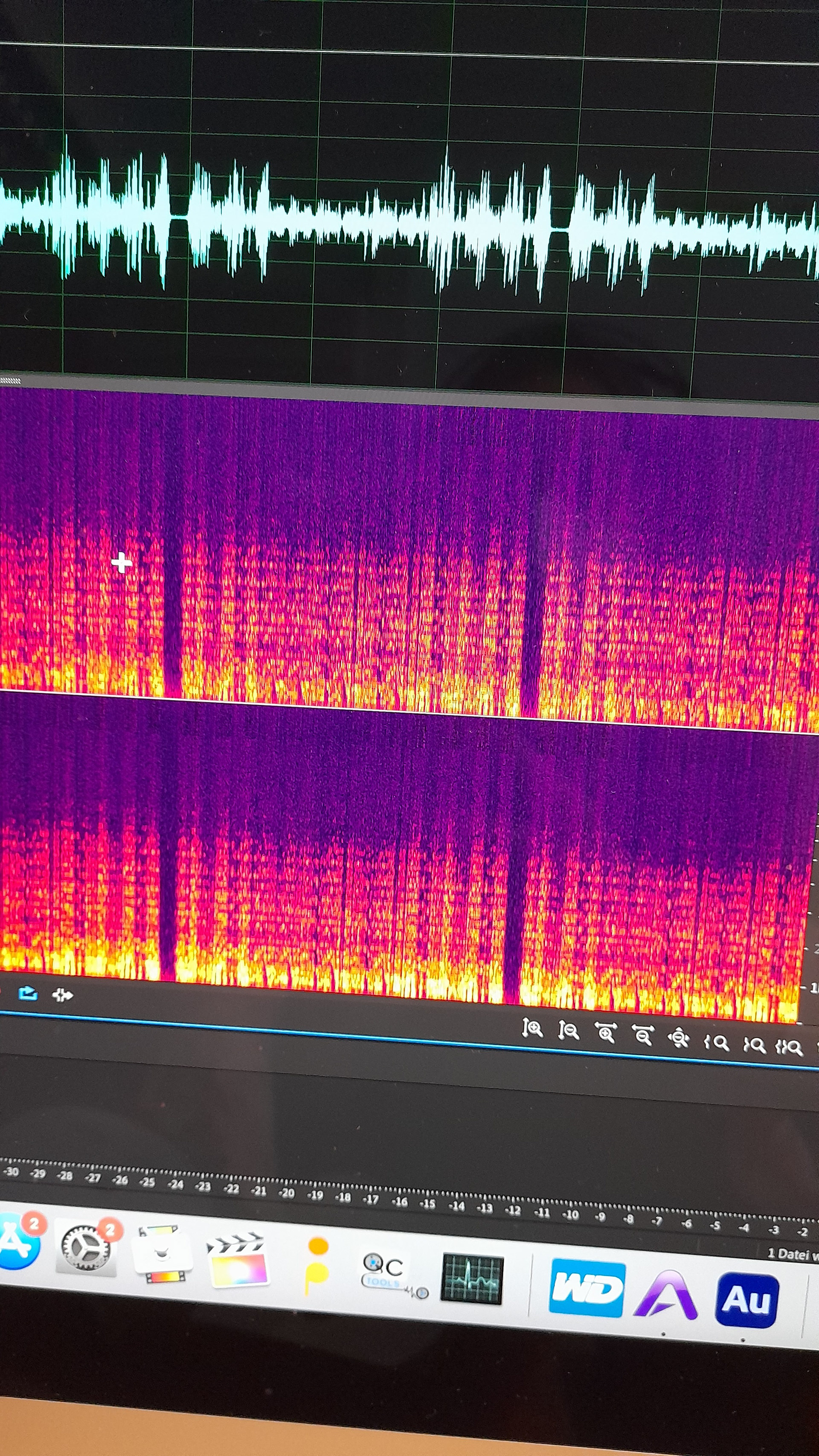Zoom to the selection In point
819x1456 pixels.
click(716, 1042)
